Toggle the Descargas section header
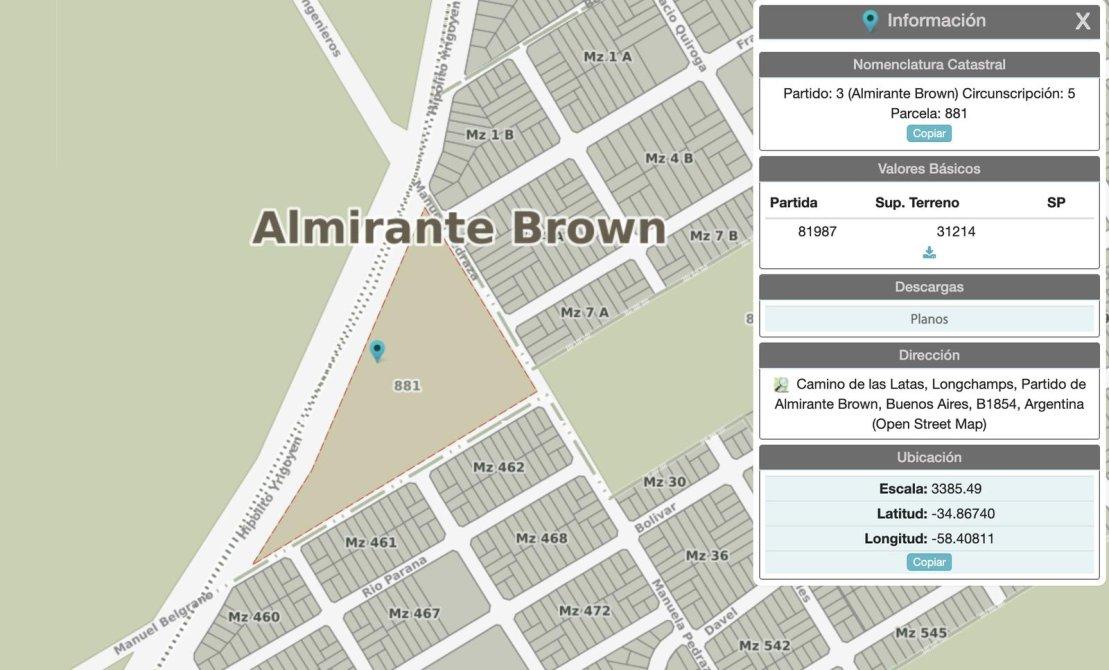This screenshot has width=1109, height=670. click(x=929, y=287)
